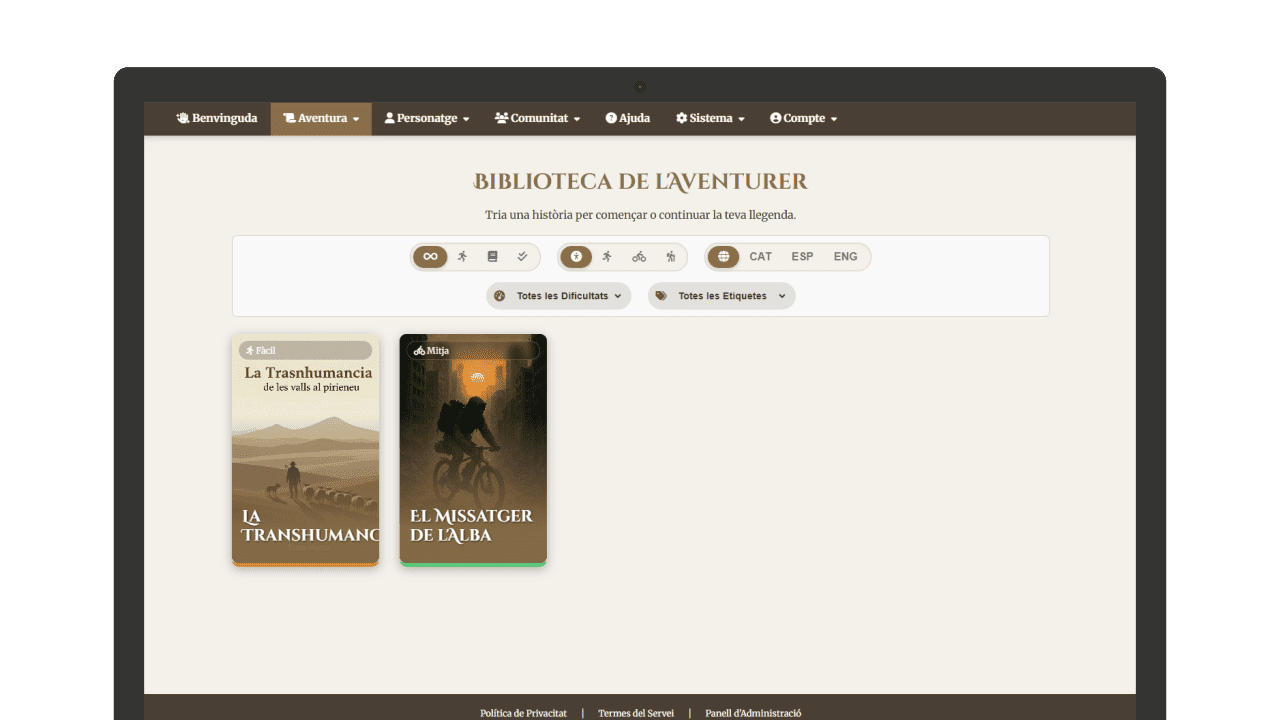Open the Política de Privacitat link

point(523,713)
